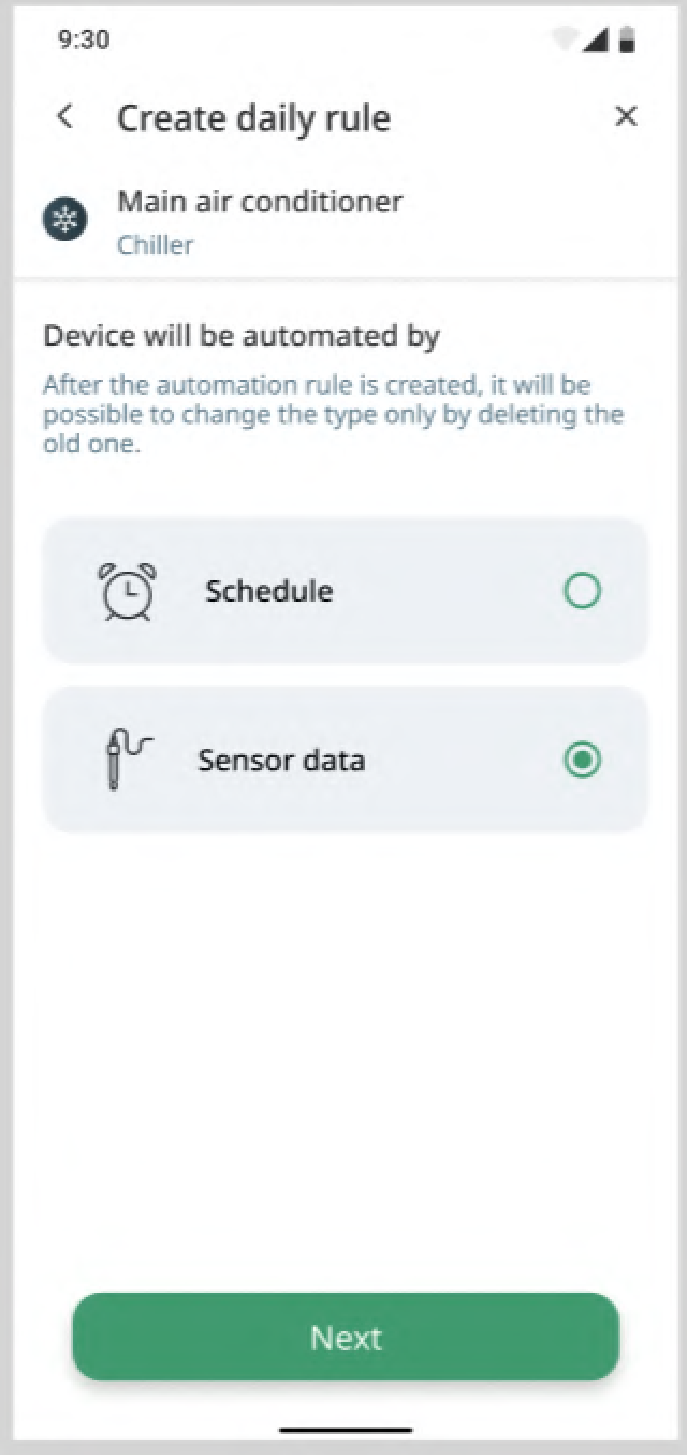This screenshot has height=1455, width=687.
Task: Tap the Sensor data option label
Action: click(x=281, y=760)
